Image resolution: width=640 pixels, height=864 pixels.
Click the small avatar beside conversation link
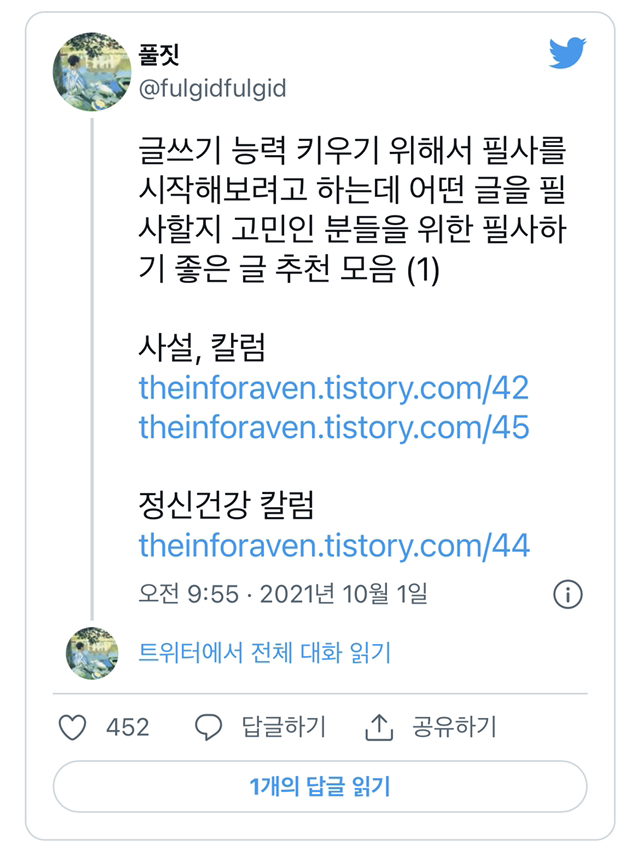[92, 653]
